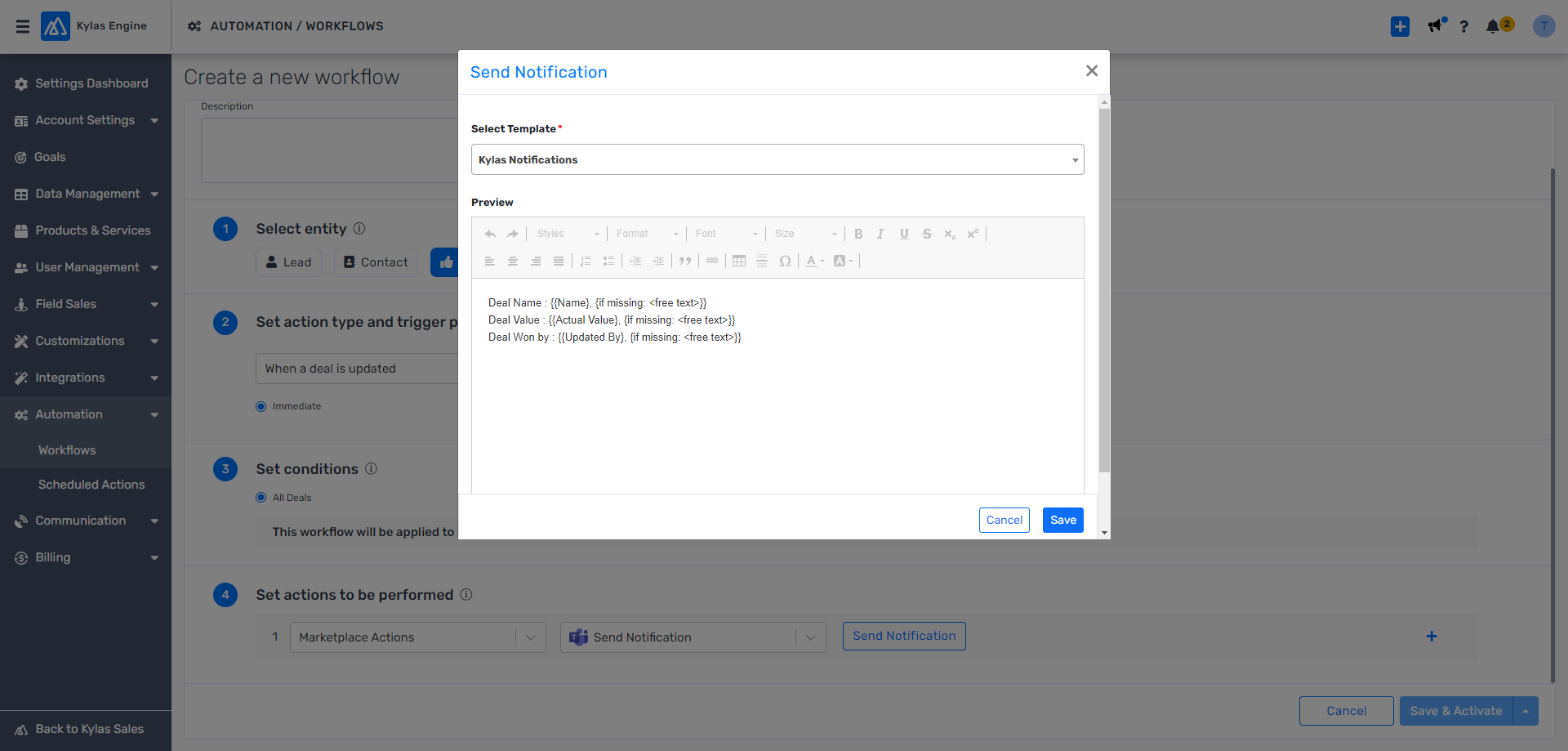Click Save in the Send Notification dialog
Screen dimensions: 1568x751
tap(1063, 520)
